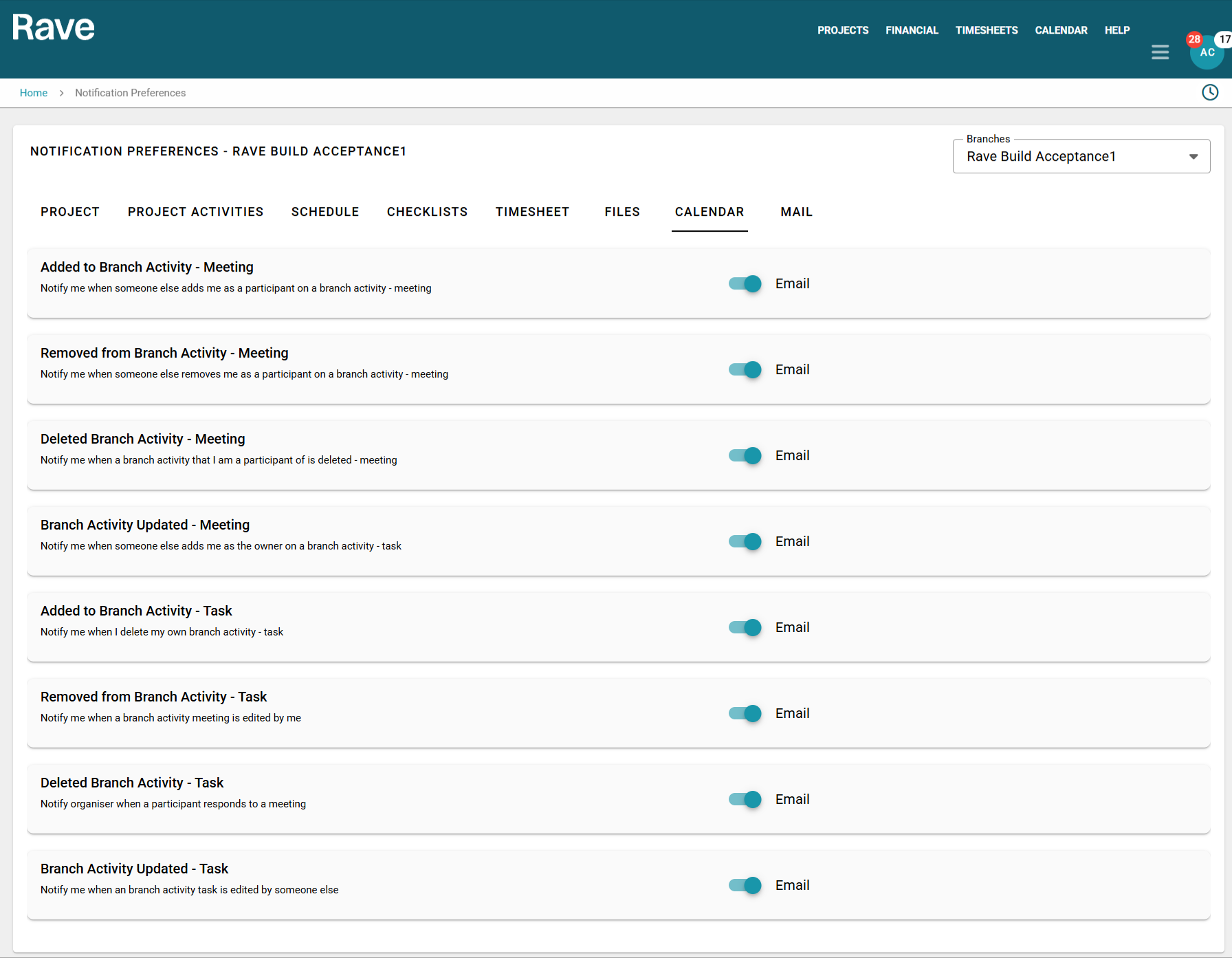The image size is (1232, 958).
Task: Turn off email for Branch Activity Updated - Task
Action: (745, 885)
